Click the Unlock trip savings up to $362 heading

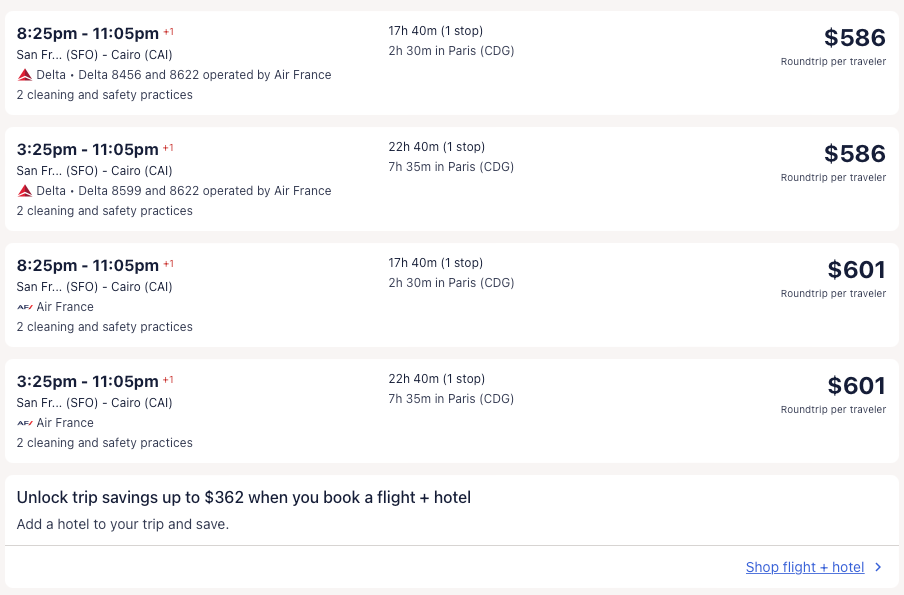[244, 497]
